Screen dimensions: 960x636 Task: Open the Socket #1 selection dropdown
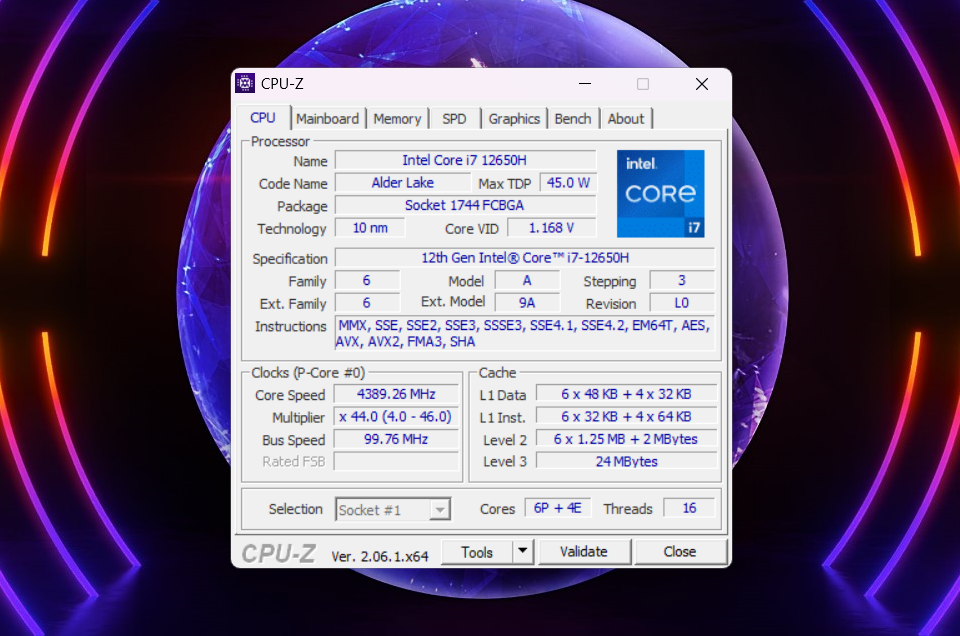tap(392, 509)
